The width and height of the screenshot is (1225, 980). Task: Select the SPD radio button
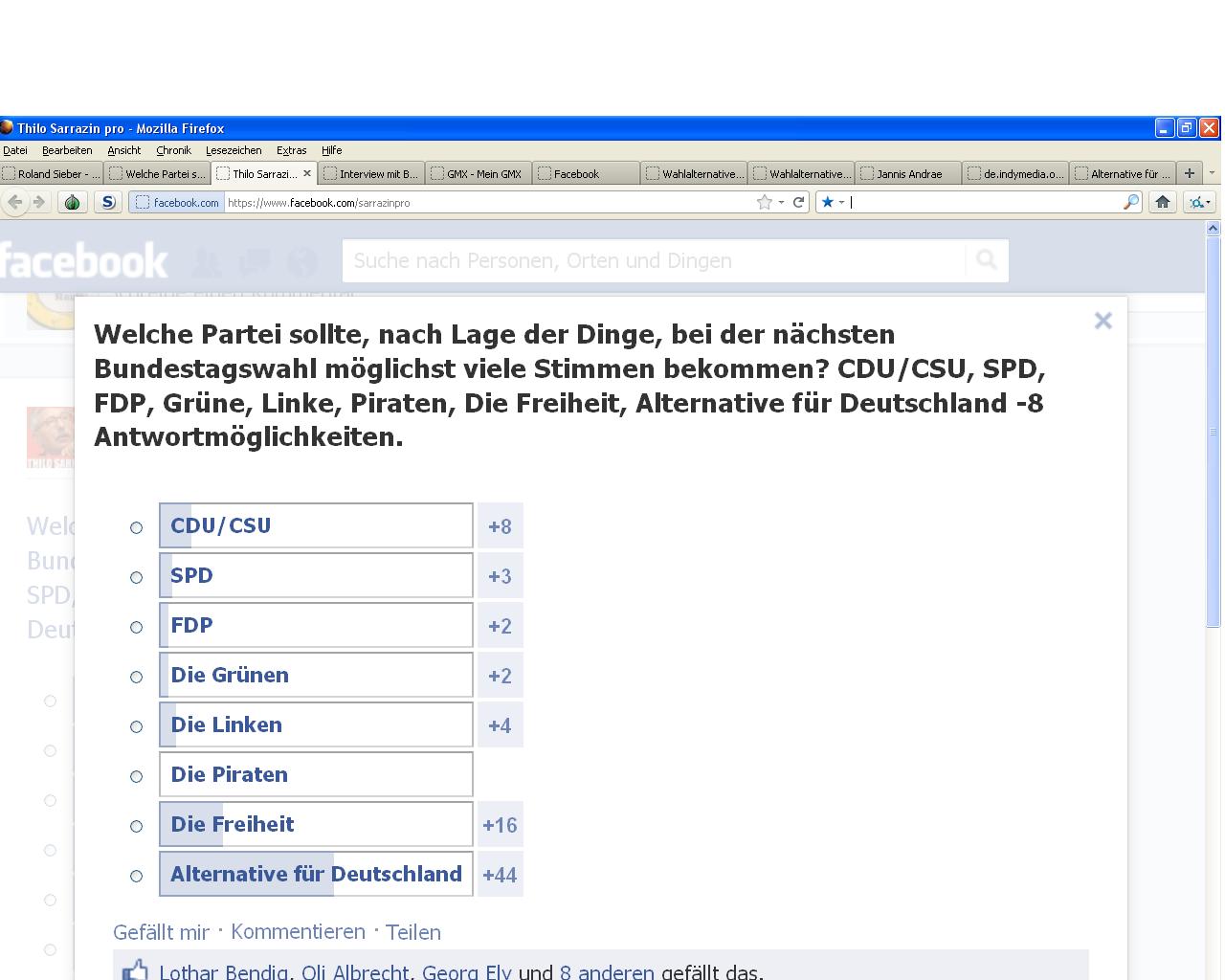pos(137,577)
